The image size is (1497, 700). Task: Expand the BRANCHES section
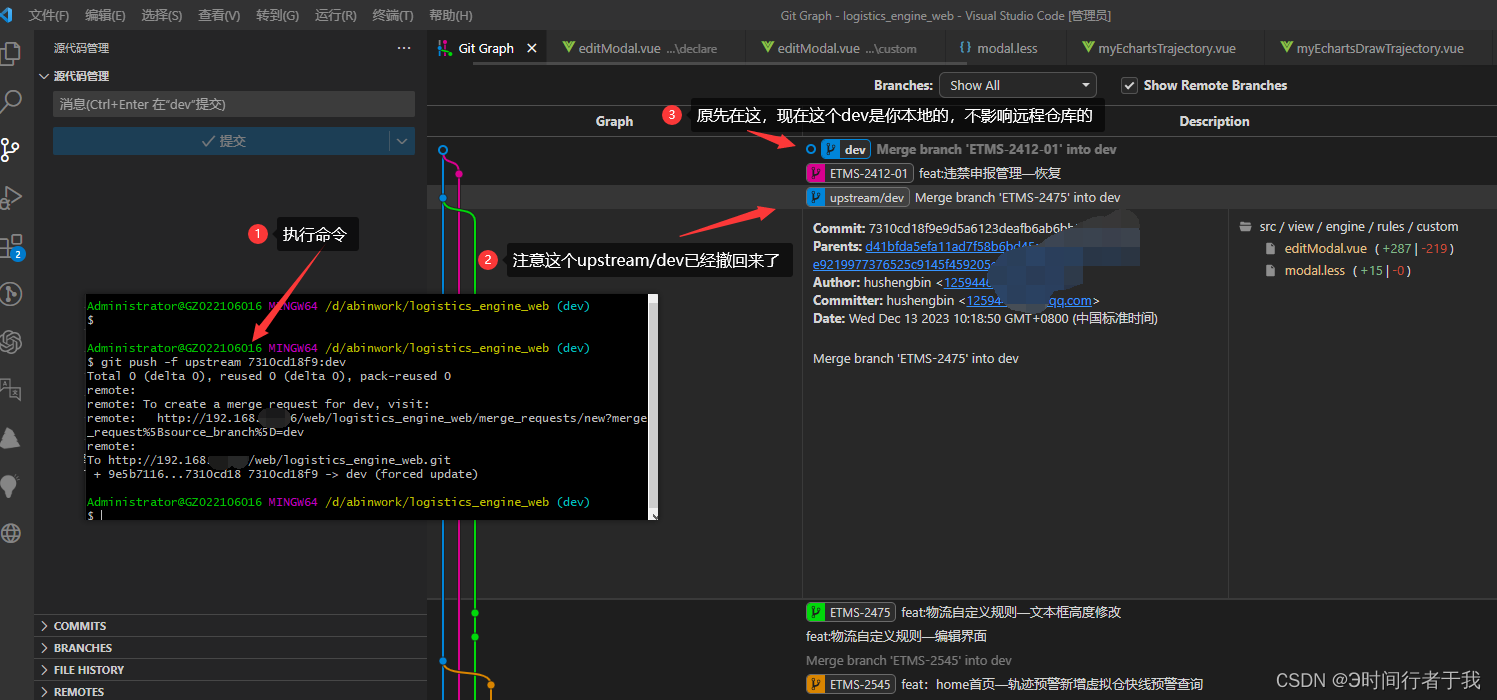230,648
